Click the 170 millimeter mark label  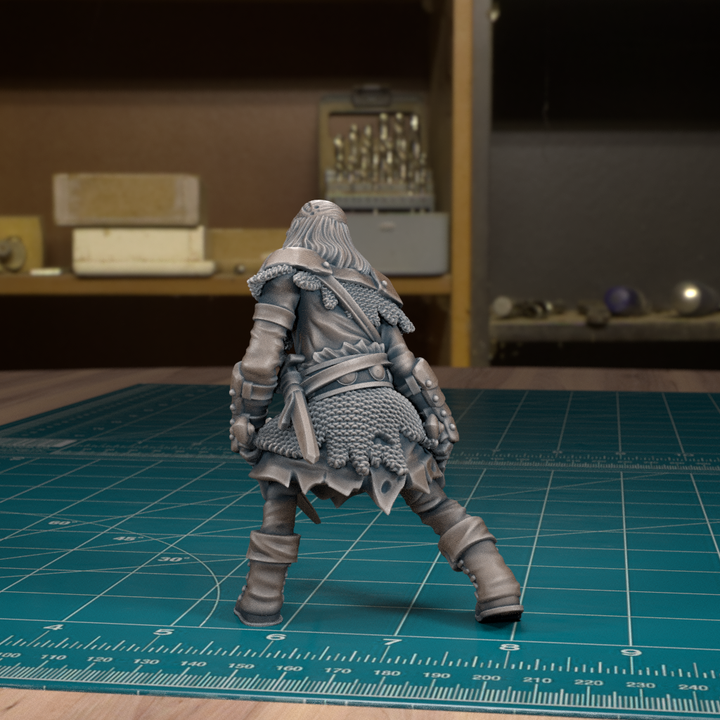(x=338, y=670)
